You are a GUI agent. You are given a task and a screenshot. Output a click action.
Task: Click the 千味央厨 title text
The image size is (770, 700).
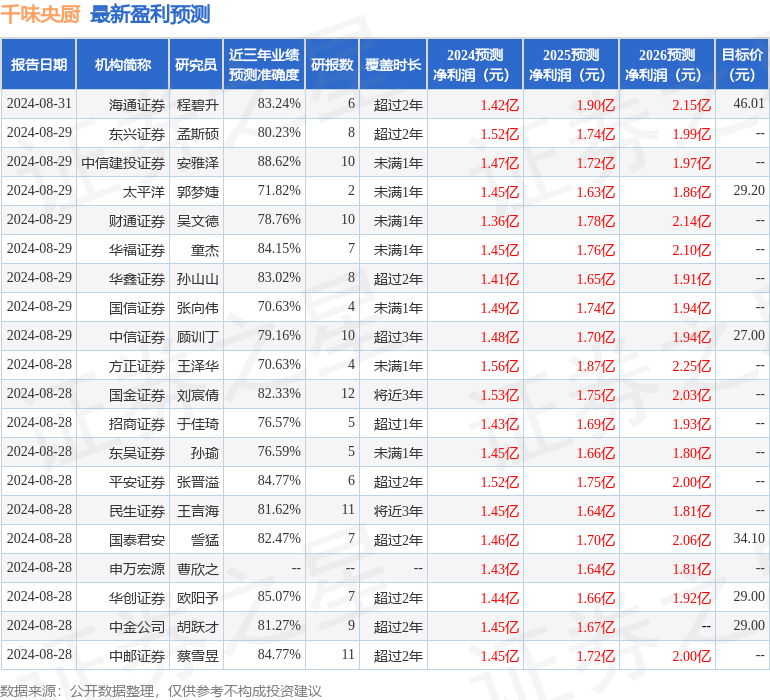[40, 14]
